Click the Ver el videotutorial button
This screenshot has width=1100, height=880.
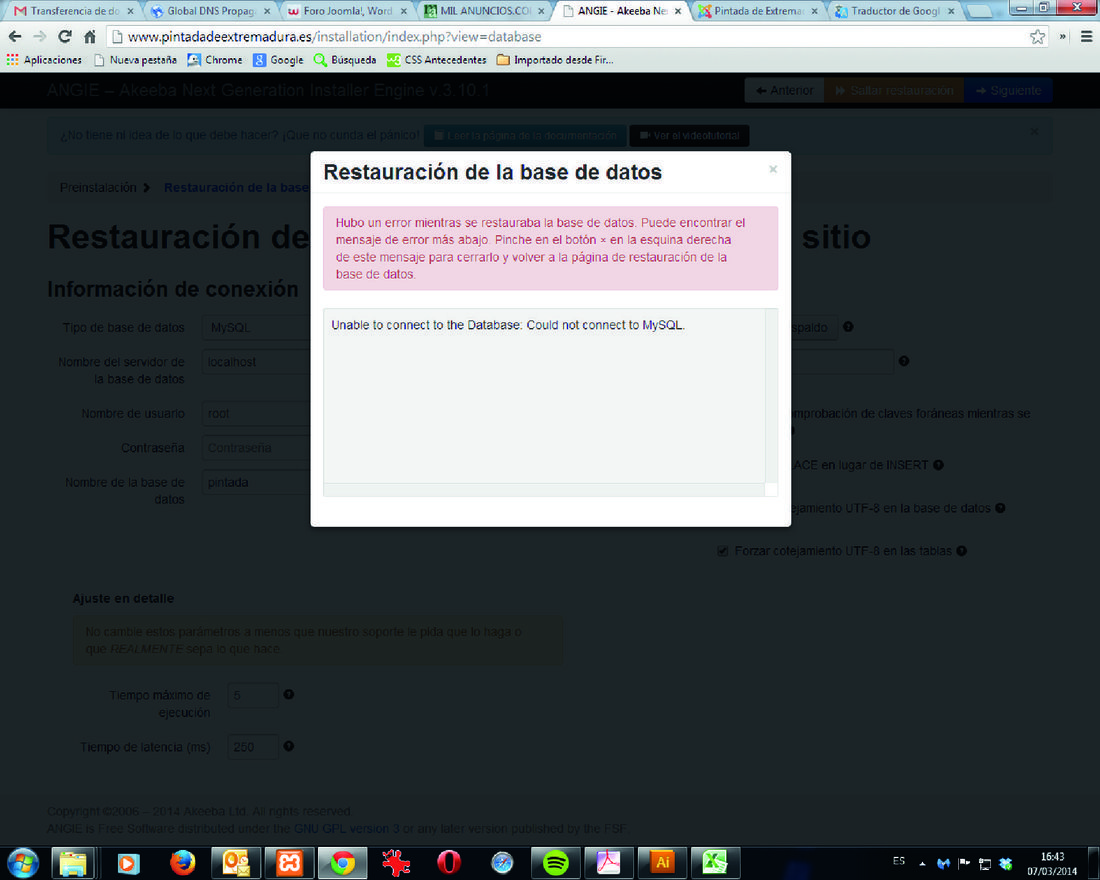click(689, 135)
